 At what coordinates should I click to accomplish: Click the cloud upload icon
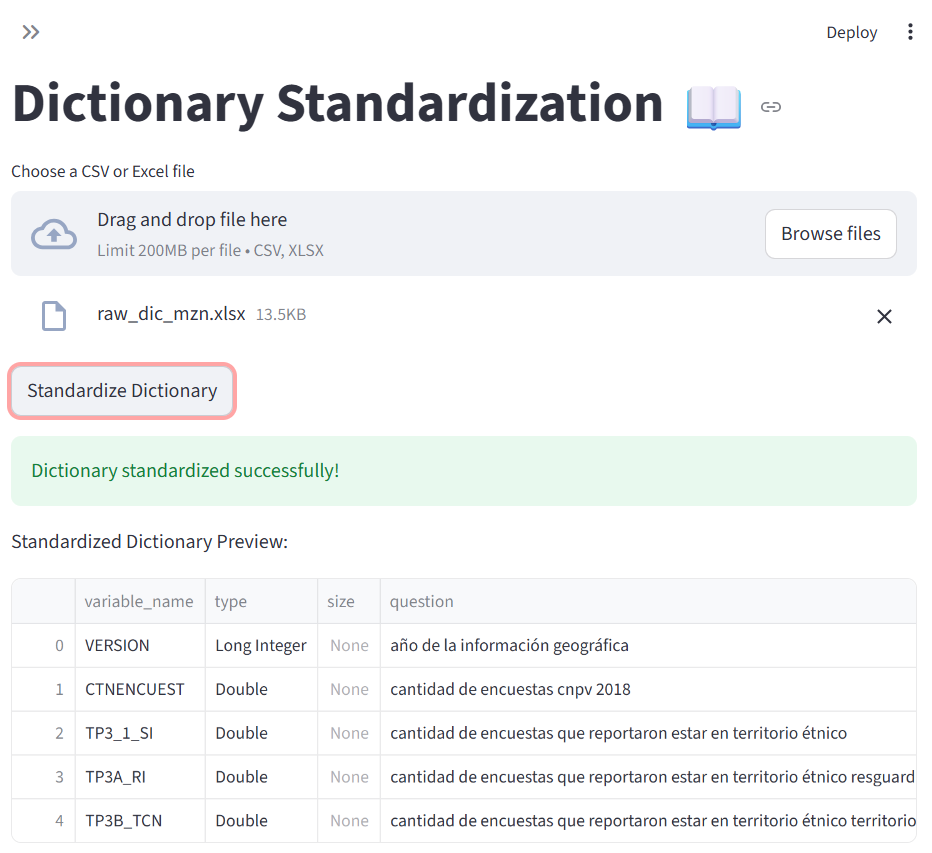[54, 234]
